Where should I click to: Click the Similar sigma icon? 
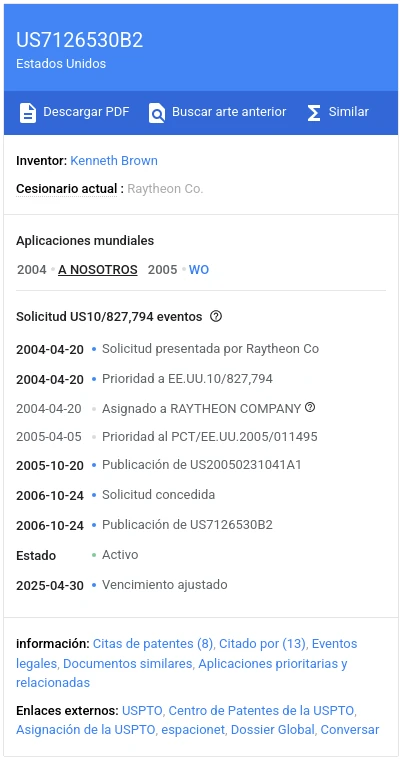coord(314,113)
